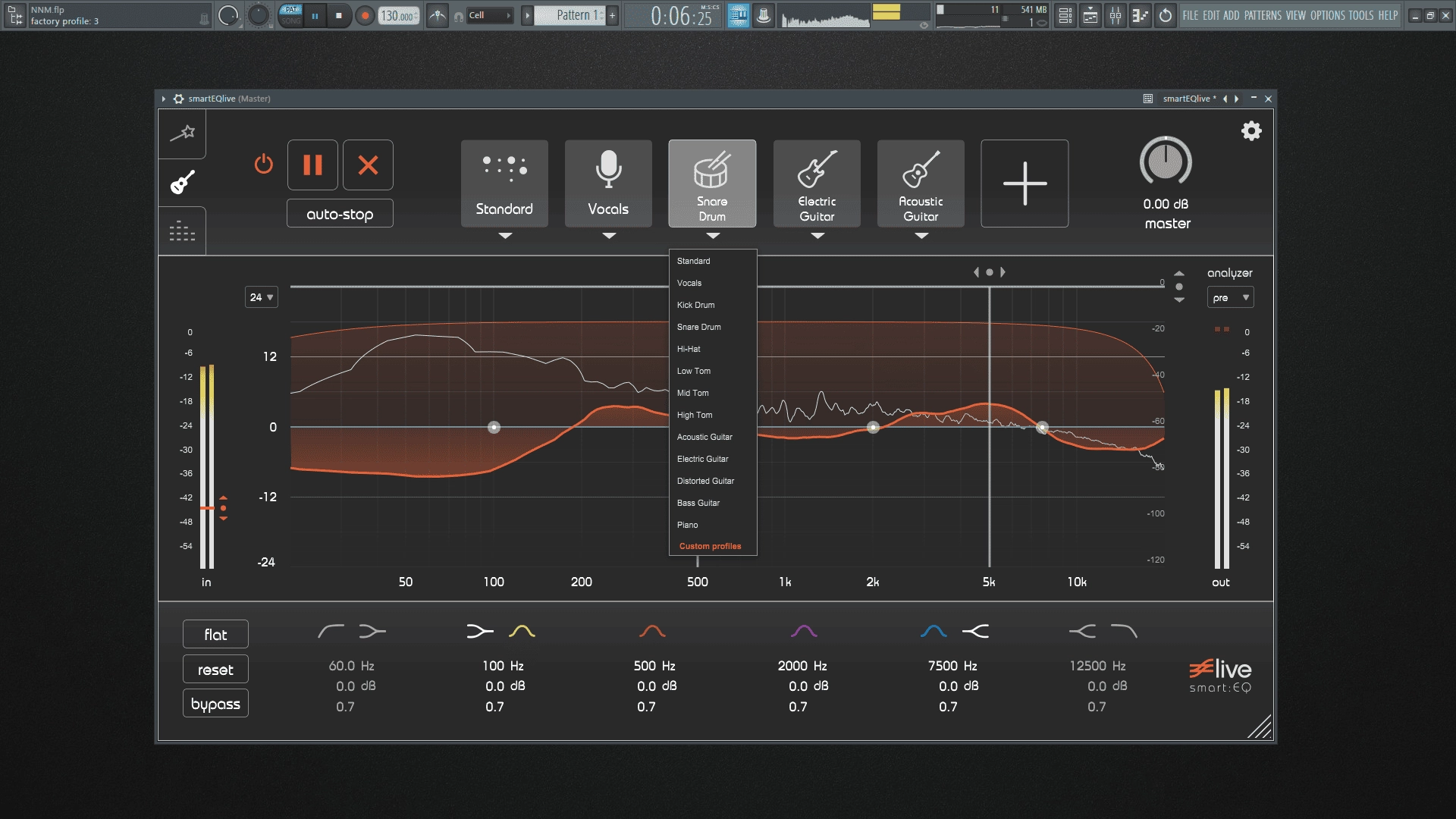
Task: Select next preset arrow in plugin titlebar
Action: coord(1237,99)
